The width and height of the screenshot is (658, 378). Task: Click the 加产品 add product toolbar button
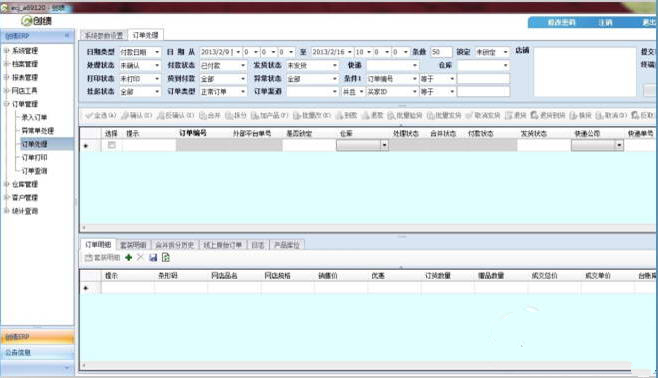tap(269, 115)
